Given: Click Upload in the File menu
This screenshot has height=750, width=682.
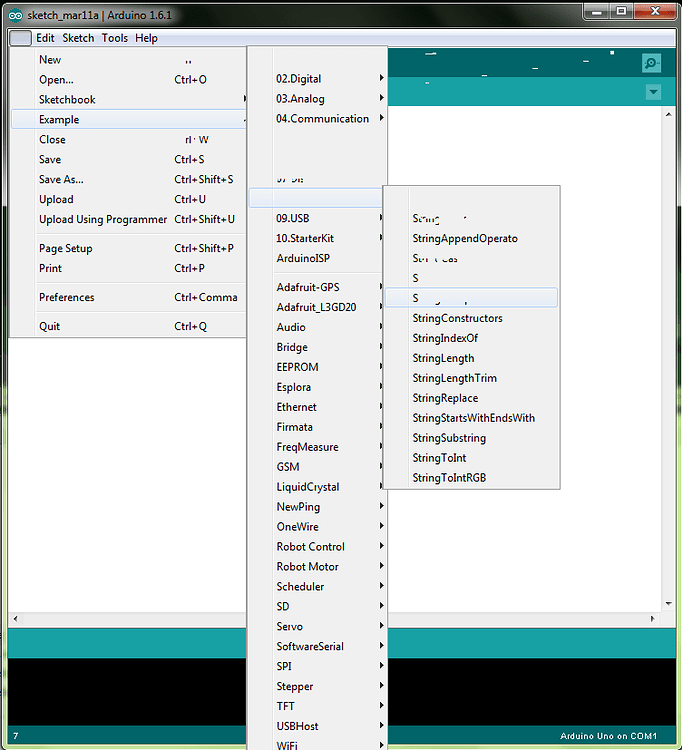Looking at the screenshot, I should point(128,199).
